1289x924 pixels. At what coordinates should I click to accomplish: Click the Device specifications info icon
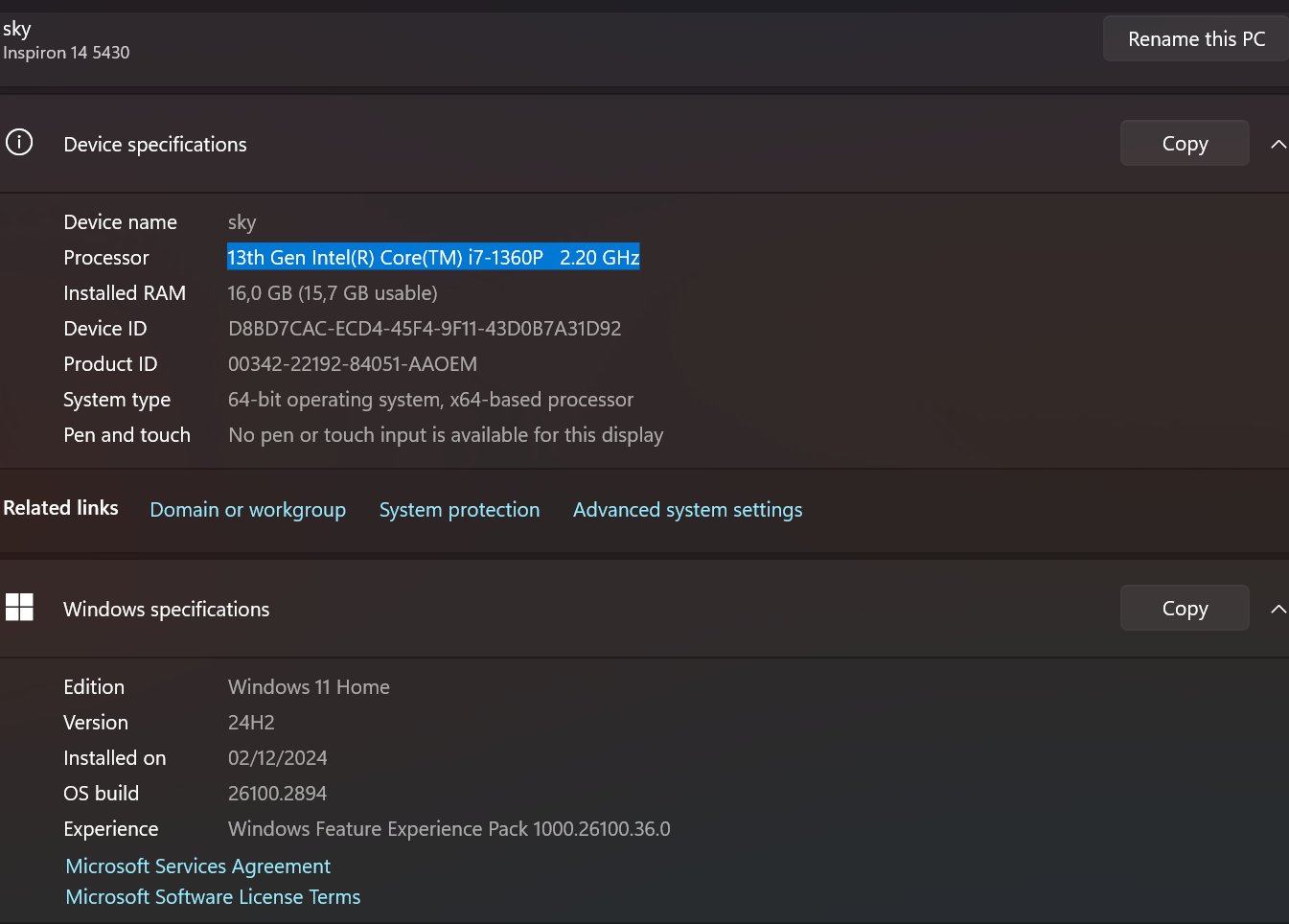tap(19, 143)
